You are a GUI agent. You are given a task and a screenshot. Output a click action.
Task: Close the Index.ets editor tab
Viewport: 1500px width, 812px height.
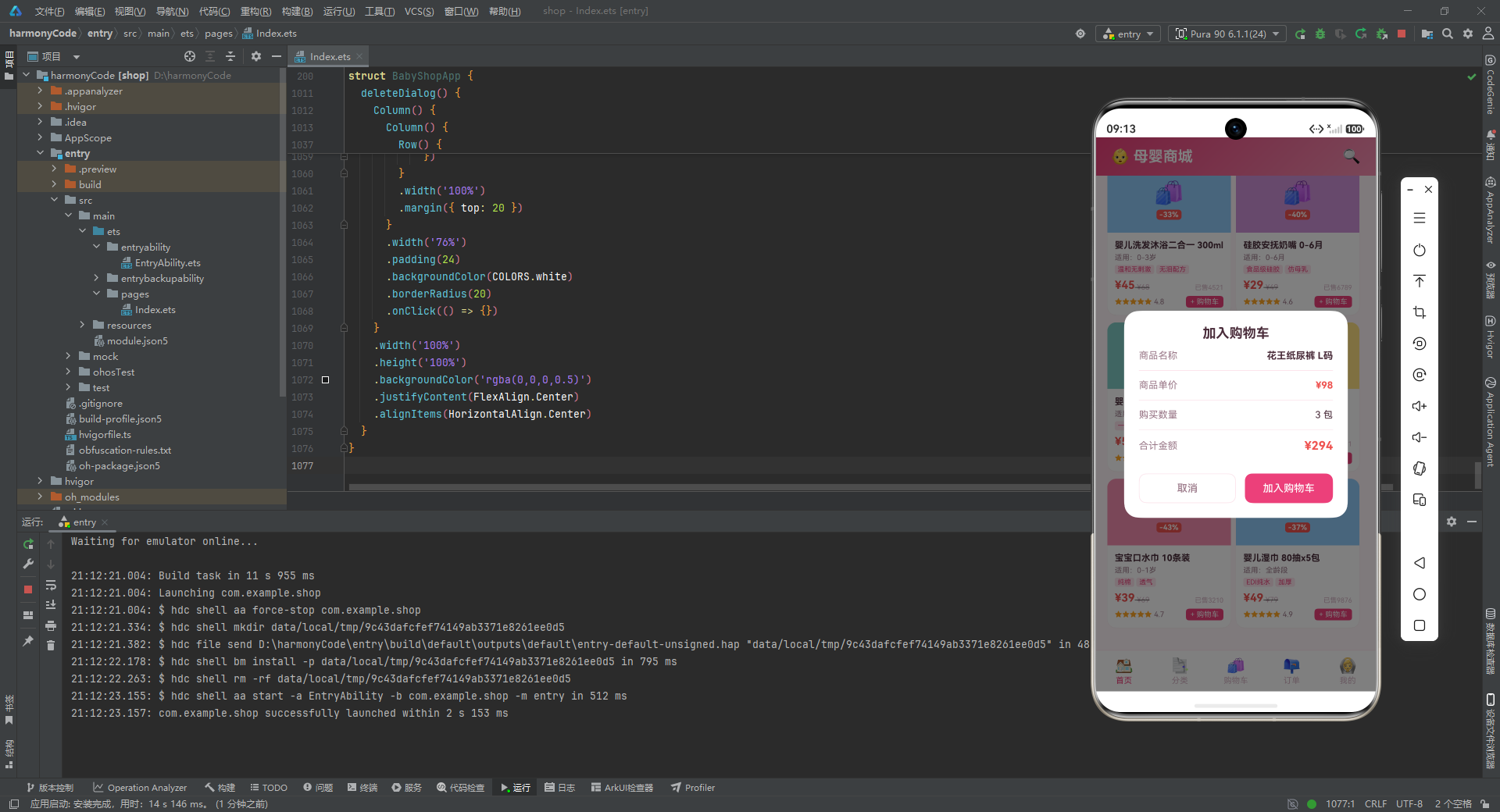point(359,56)
